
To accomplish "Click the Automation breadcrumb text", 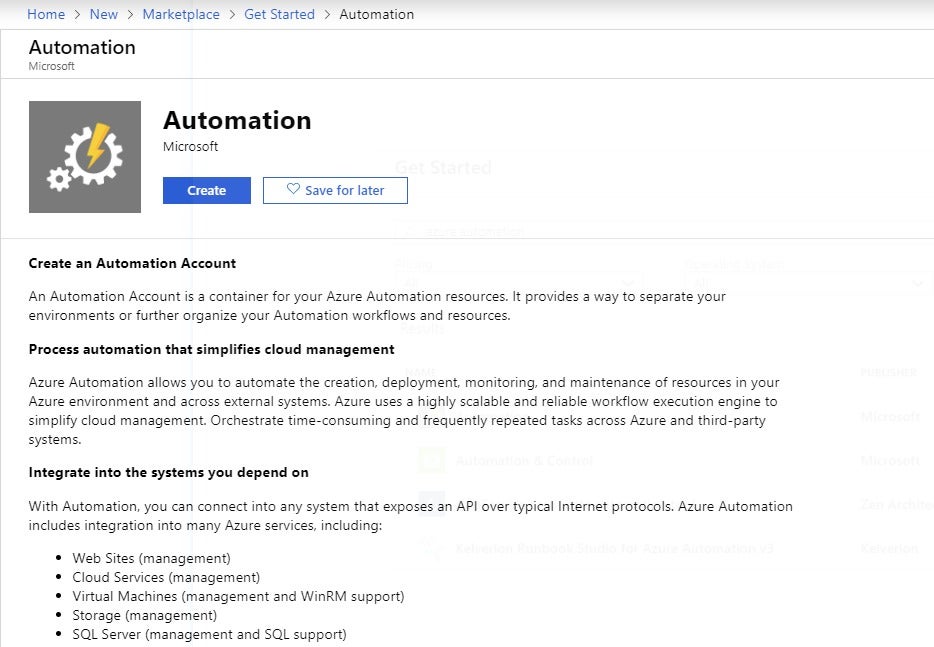I will click(376, 14).
